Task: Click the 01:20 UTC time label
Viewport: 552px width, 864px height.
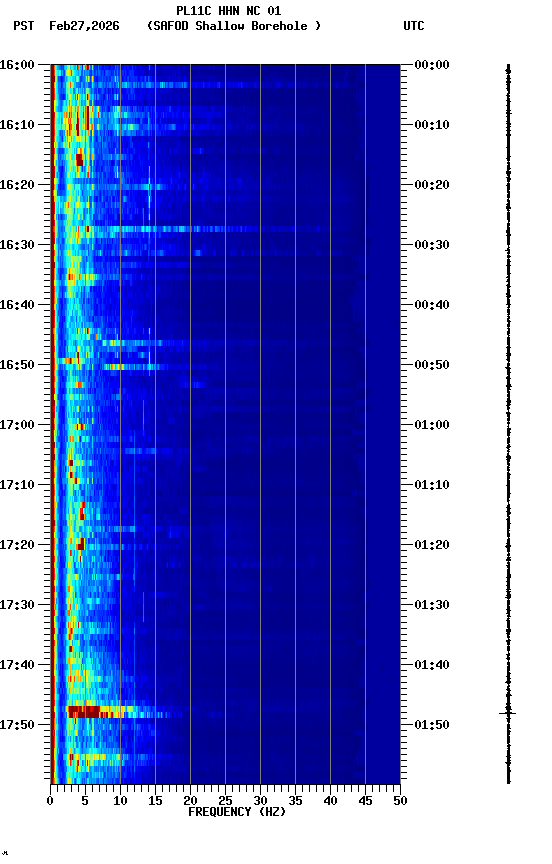Action: point(432,546)
